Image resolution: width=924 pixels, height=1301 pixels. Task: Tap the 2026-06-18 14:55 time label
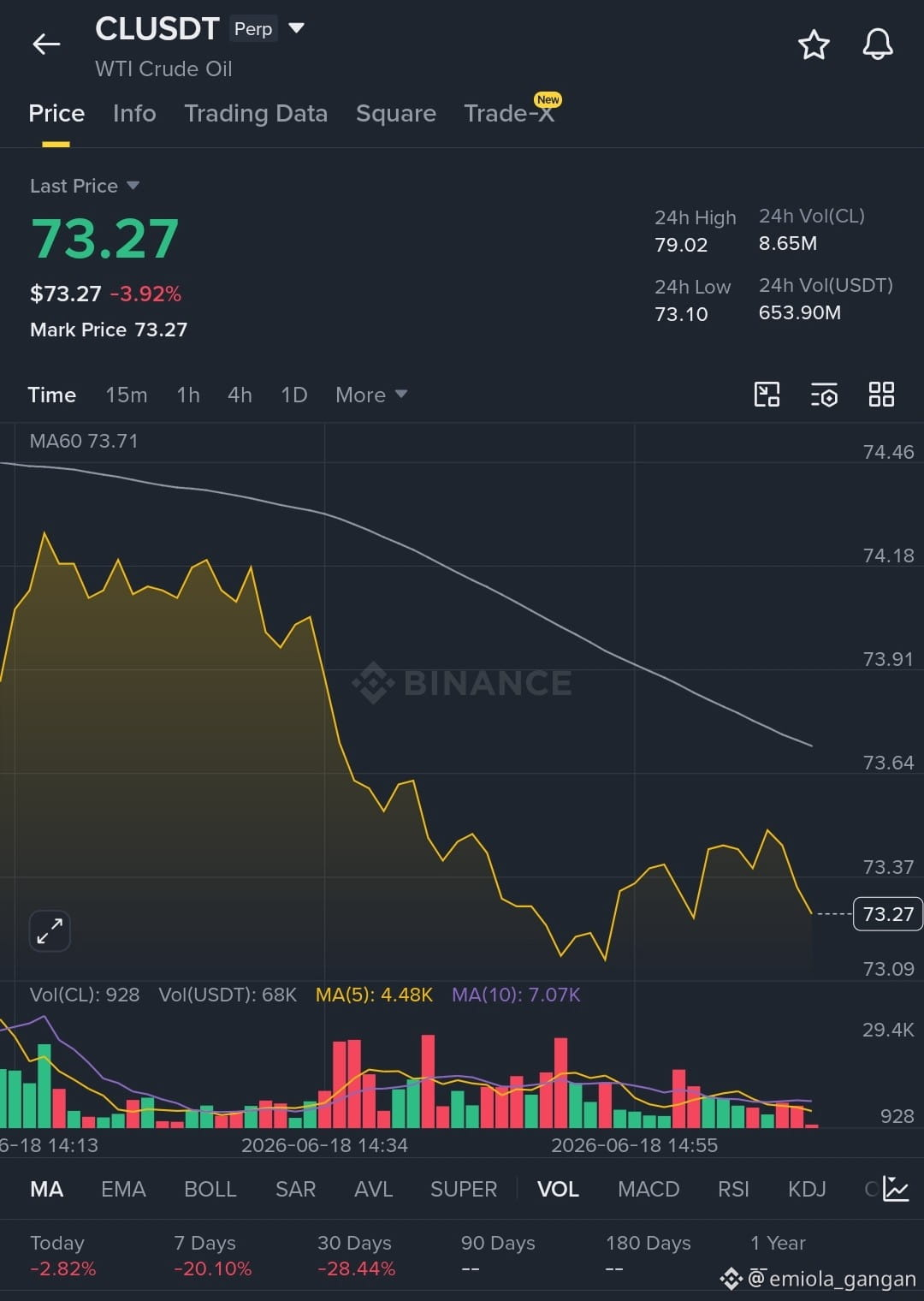tap(634, 1145)
